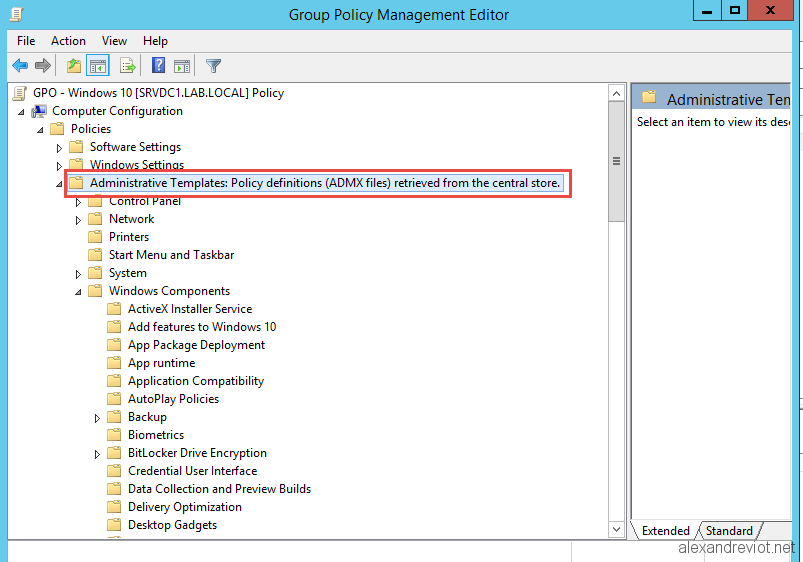Screen dimensions: 803x562
Task: Click the Filter funnel toolbar icon
Action: (213, 66)
